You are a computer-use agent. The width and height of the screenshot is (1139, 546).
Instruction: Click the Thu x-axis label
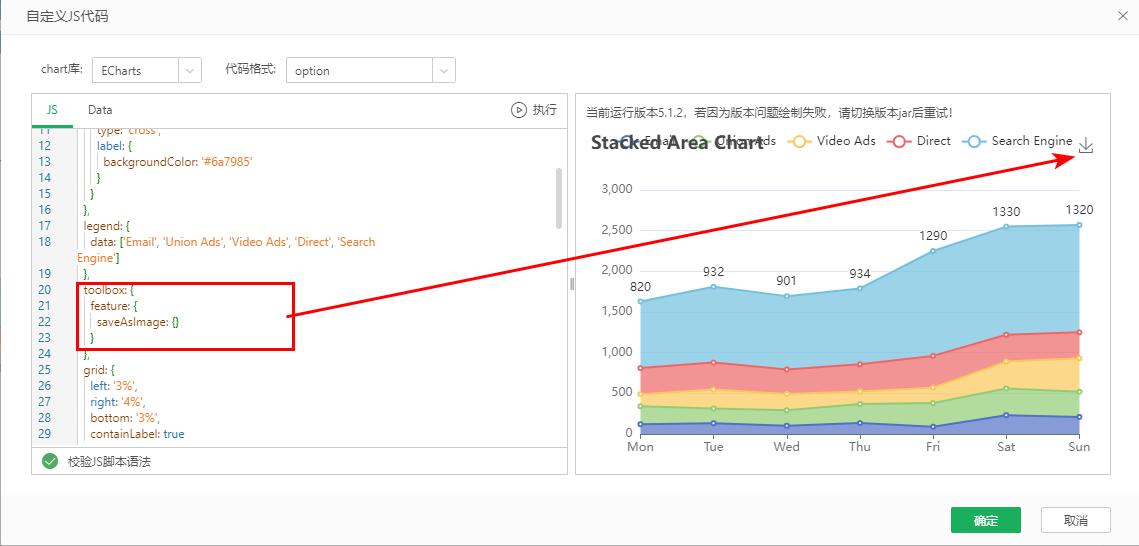click(x=860, y=447)
